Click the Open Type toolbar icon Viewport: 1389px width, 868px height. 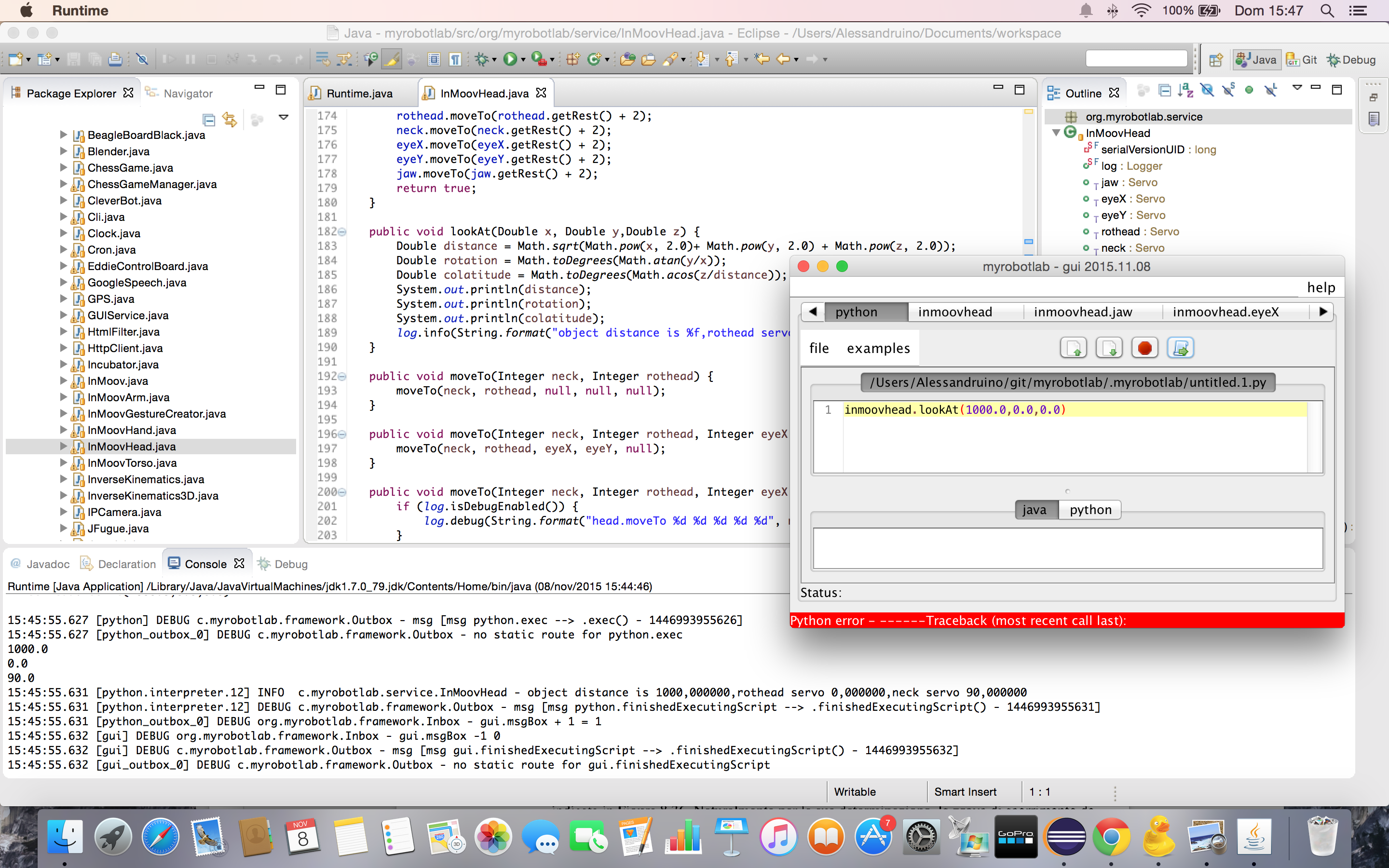(627, 59)
